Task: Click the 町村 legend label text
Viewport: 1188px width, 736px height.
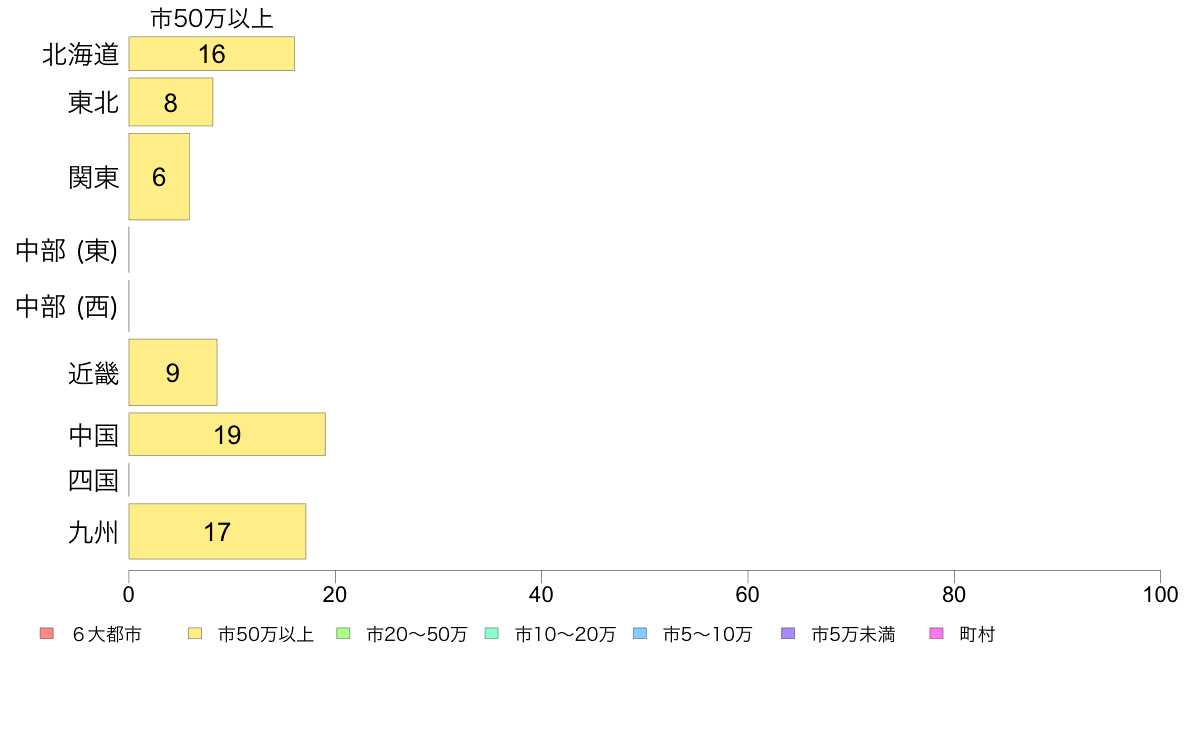Action: (x=977, y=634)
